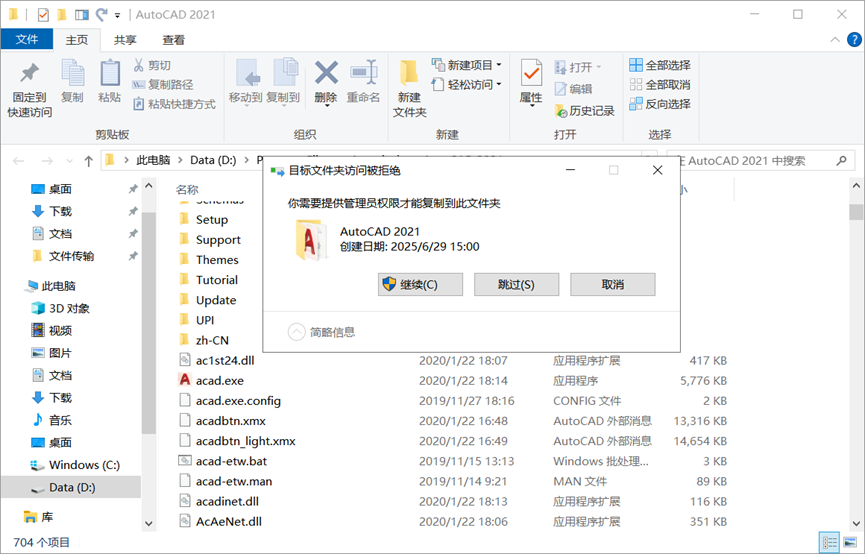Click breadcrumb arrow after 此电脑
This screenshot has height=554, width=865.
click(180, 161)
